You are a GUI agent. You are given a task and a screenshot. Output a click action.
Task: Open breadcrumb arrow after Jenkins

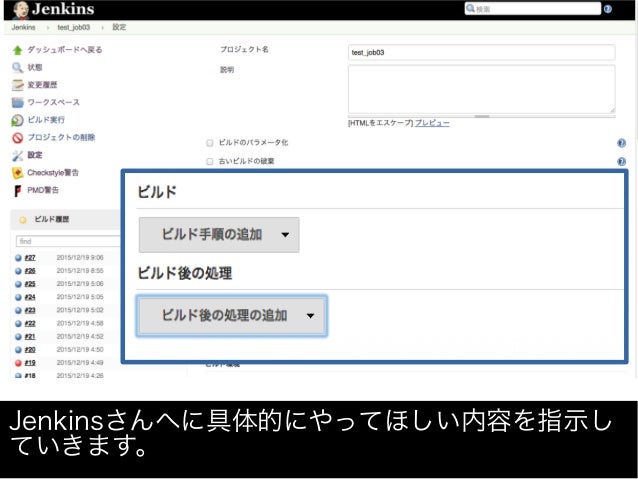tap(48, 28)
